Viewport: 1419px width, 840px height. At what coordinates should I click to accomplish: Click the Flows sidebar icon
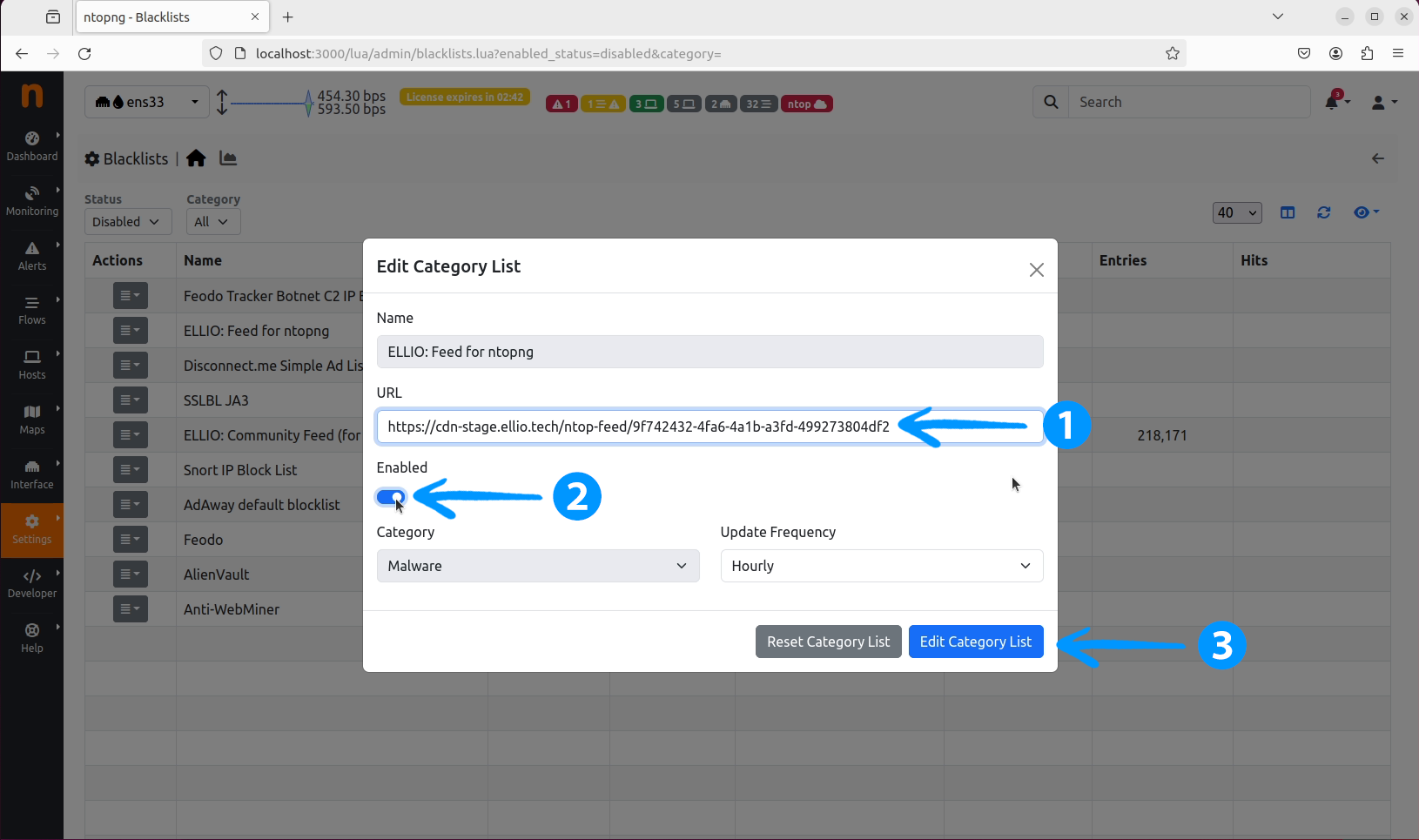coord(32,310)
